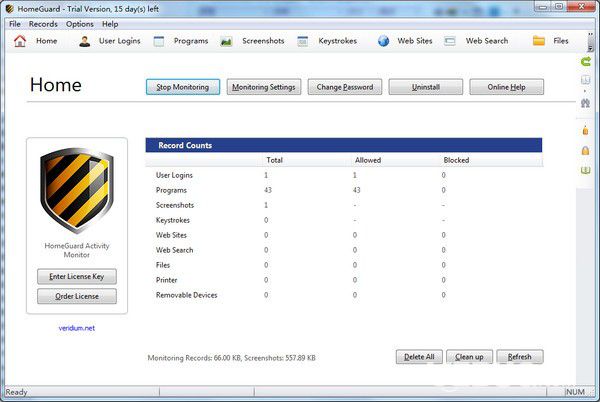This screenshot has width=600, height=402.
Task: Click the Stop Monitoring button
Action: pos(183,87)
